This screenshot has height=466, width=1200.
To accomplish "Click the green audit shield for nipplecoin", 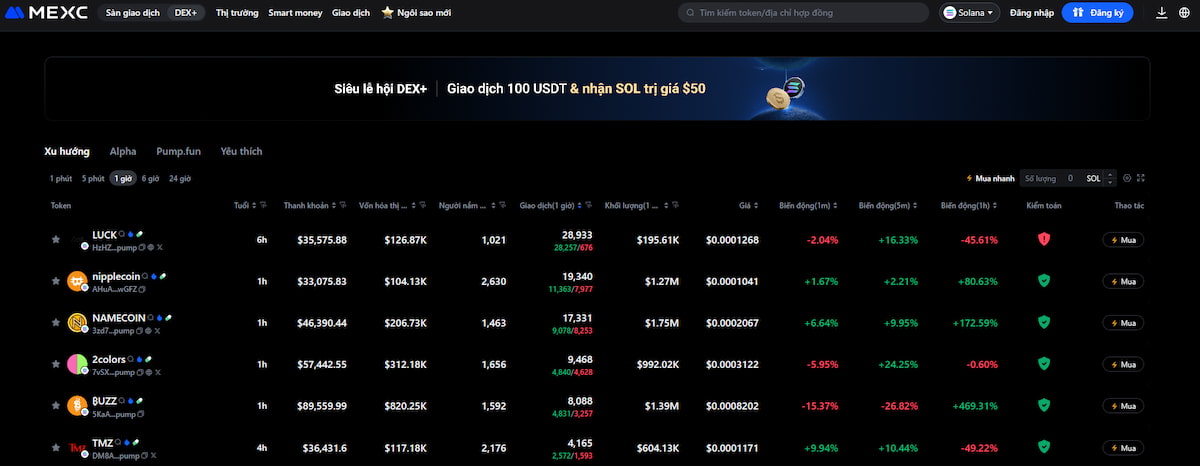I will [x=1044, y=282].
